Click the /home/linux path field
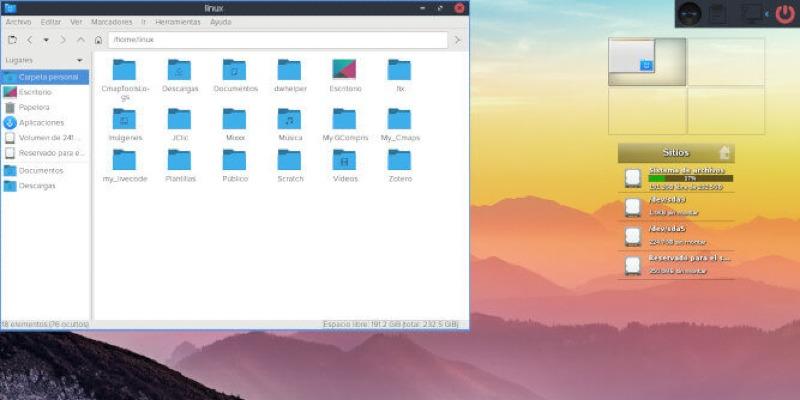The image size is (800, 400). 277,40
